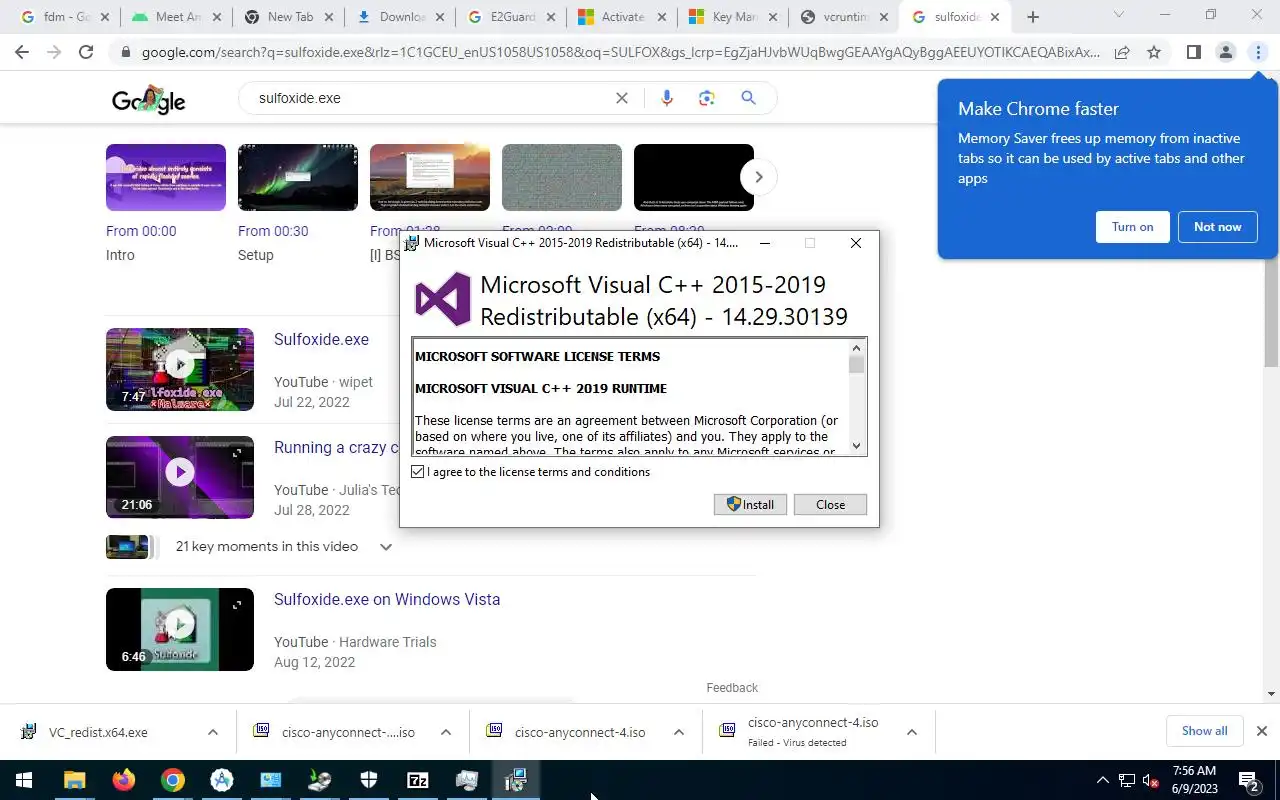
Task: Click the license text scrollbar thumb
Action: 856,365
